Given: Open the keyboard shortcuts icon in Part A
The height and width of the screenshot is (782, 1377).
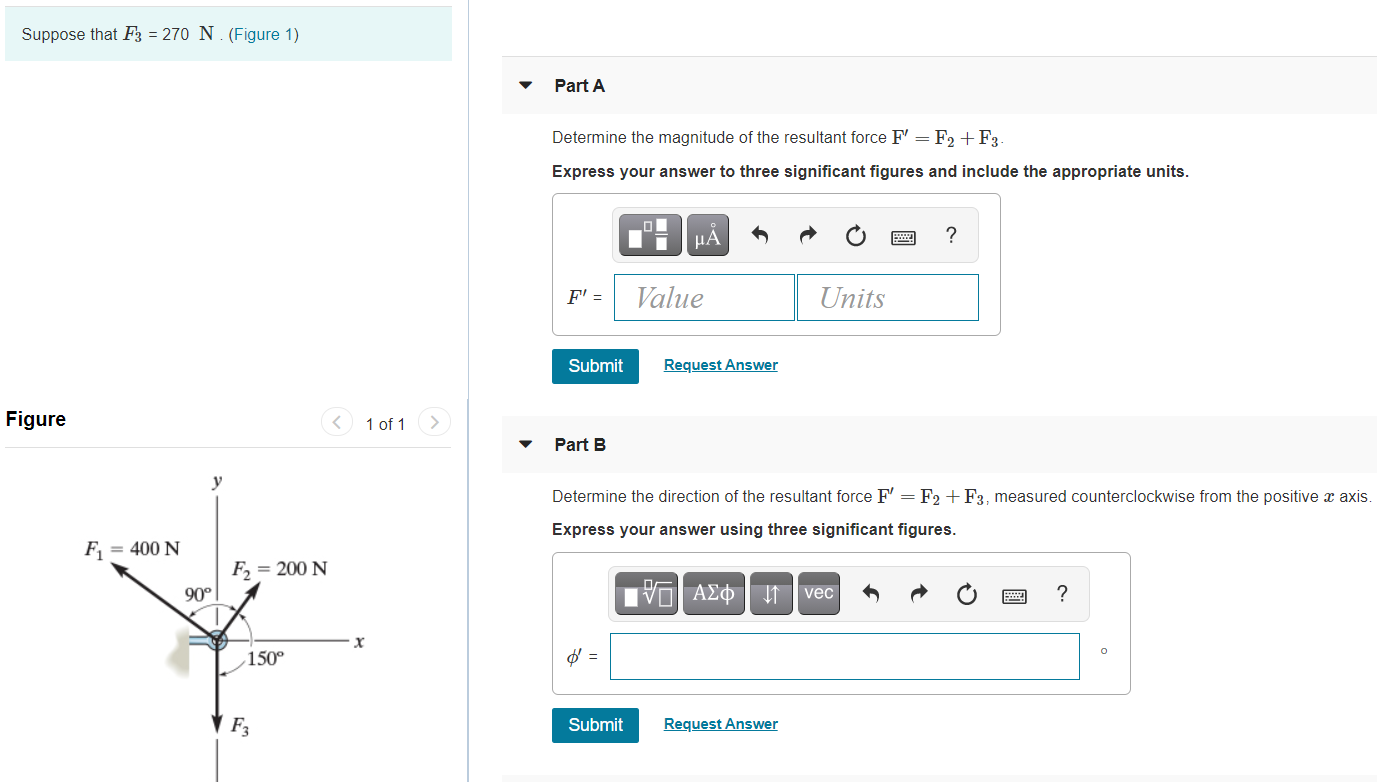Looking at the screenshot, I should tap(903, 236).
